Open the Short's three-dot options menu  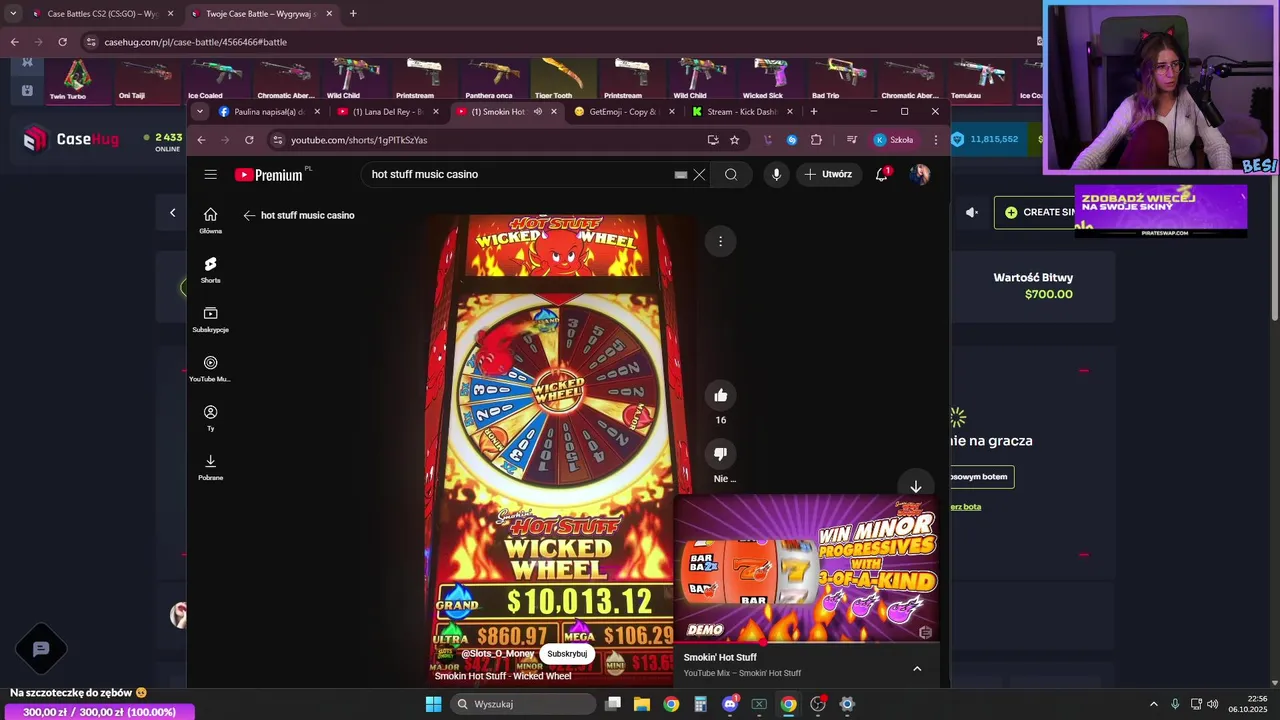720,241
